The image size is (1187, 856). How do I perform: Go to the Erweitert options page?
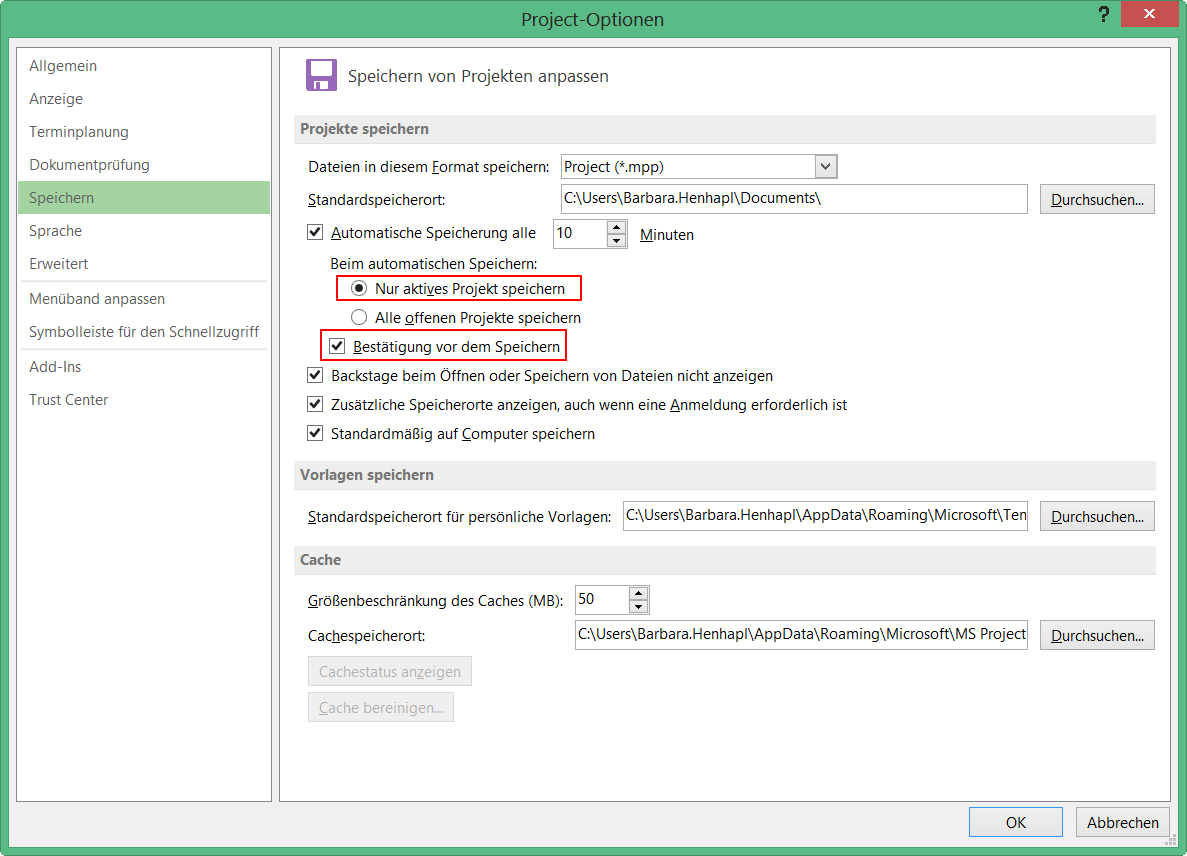click(59, 264)
